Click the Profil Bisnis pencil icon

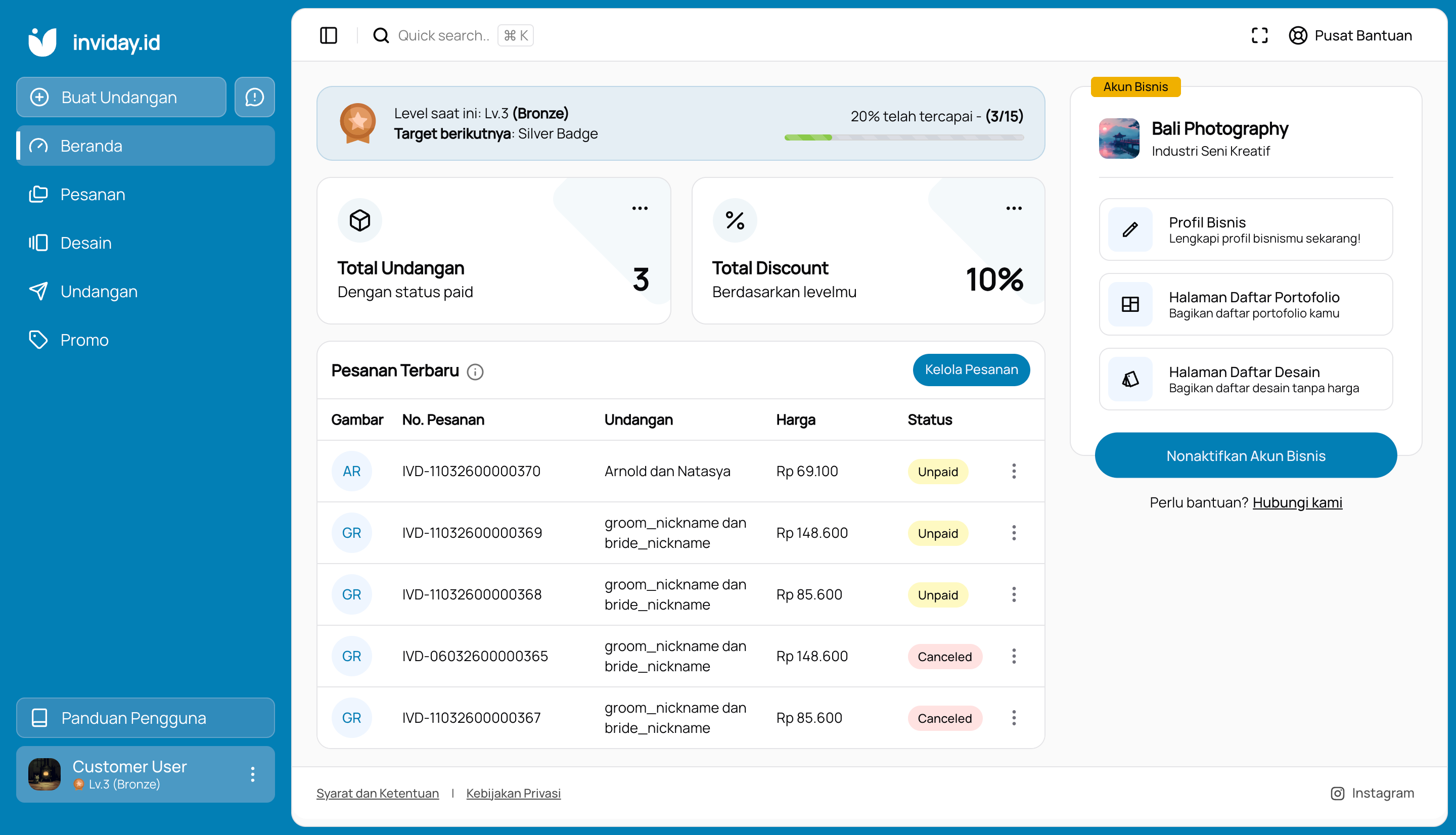pos(1130,230)
